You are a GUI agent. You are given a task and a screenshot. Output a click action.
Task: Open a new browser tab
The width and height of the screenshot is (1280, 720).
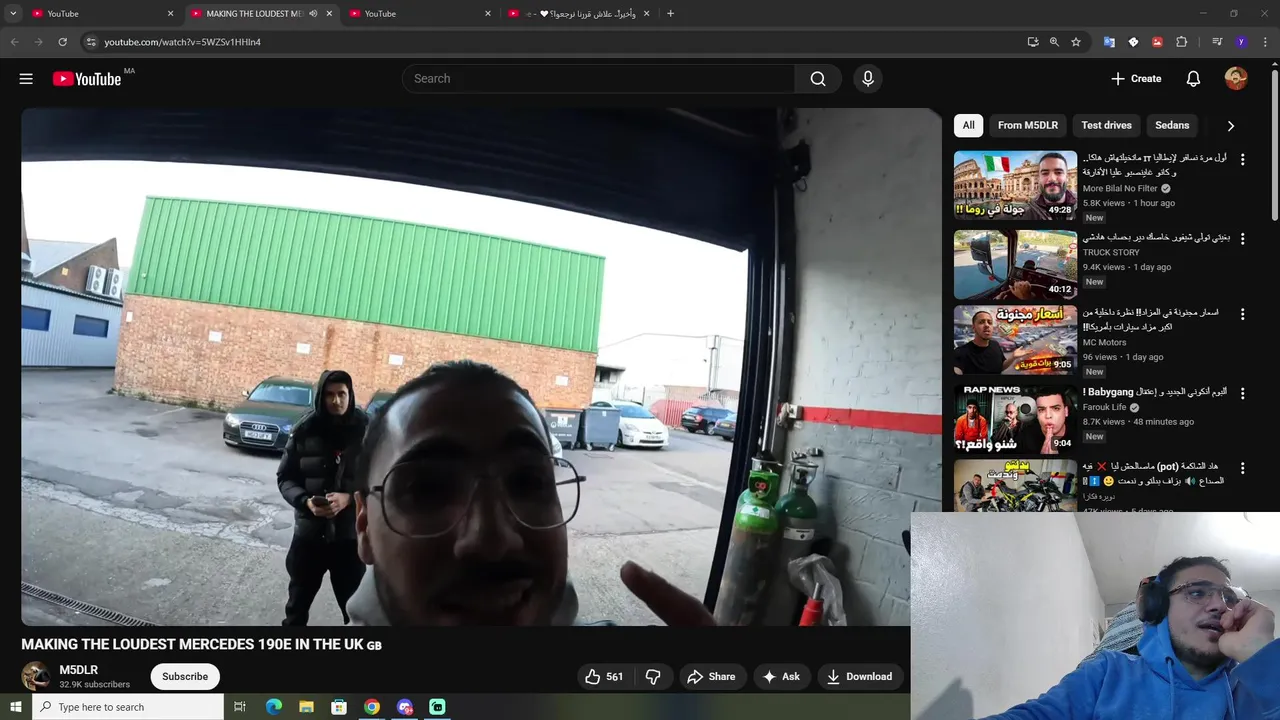click(670, 13)
